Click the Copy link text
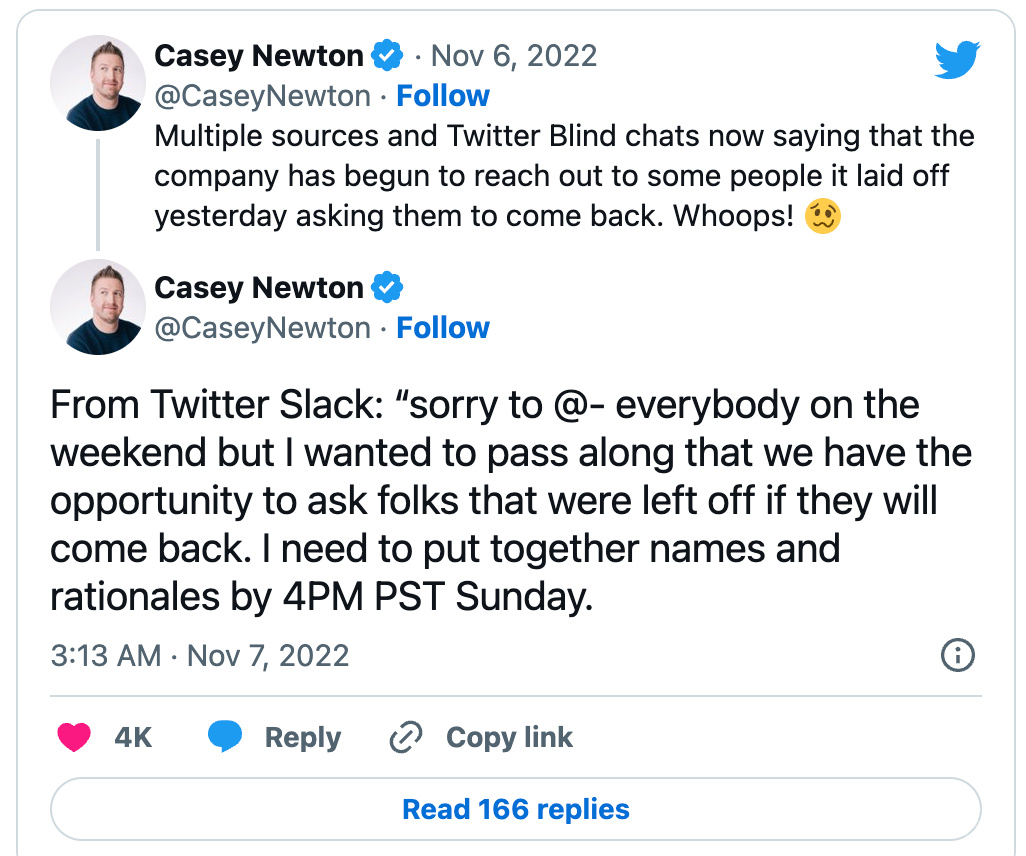Viewport: 1026px width, 856px height. [509, 738]
